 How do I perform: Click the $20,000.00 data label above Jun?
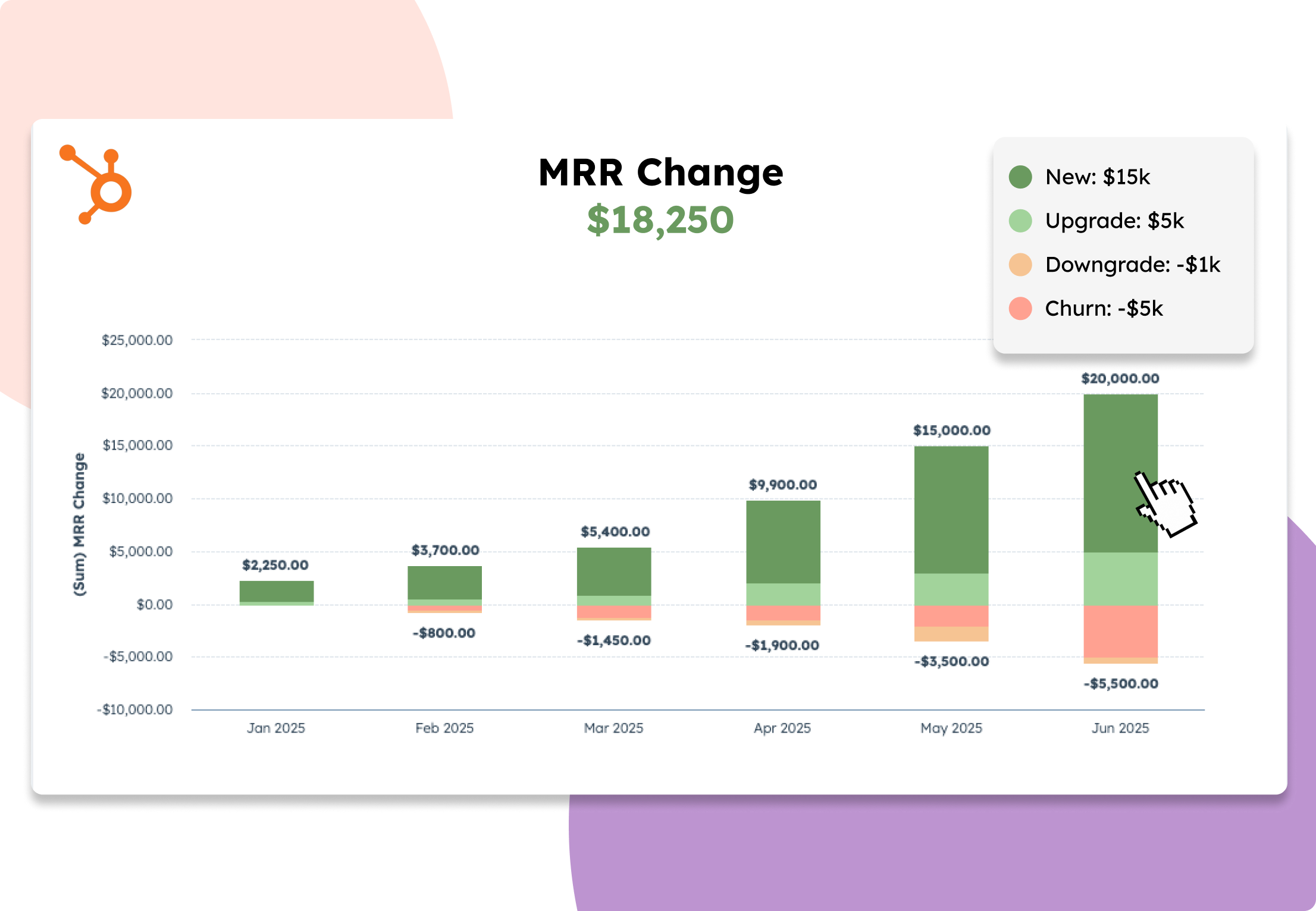point(1120,379)
